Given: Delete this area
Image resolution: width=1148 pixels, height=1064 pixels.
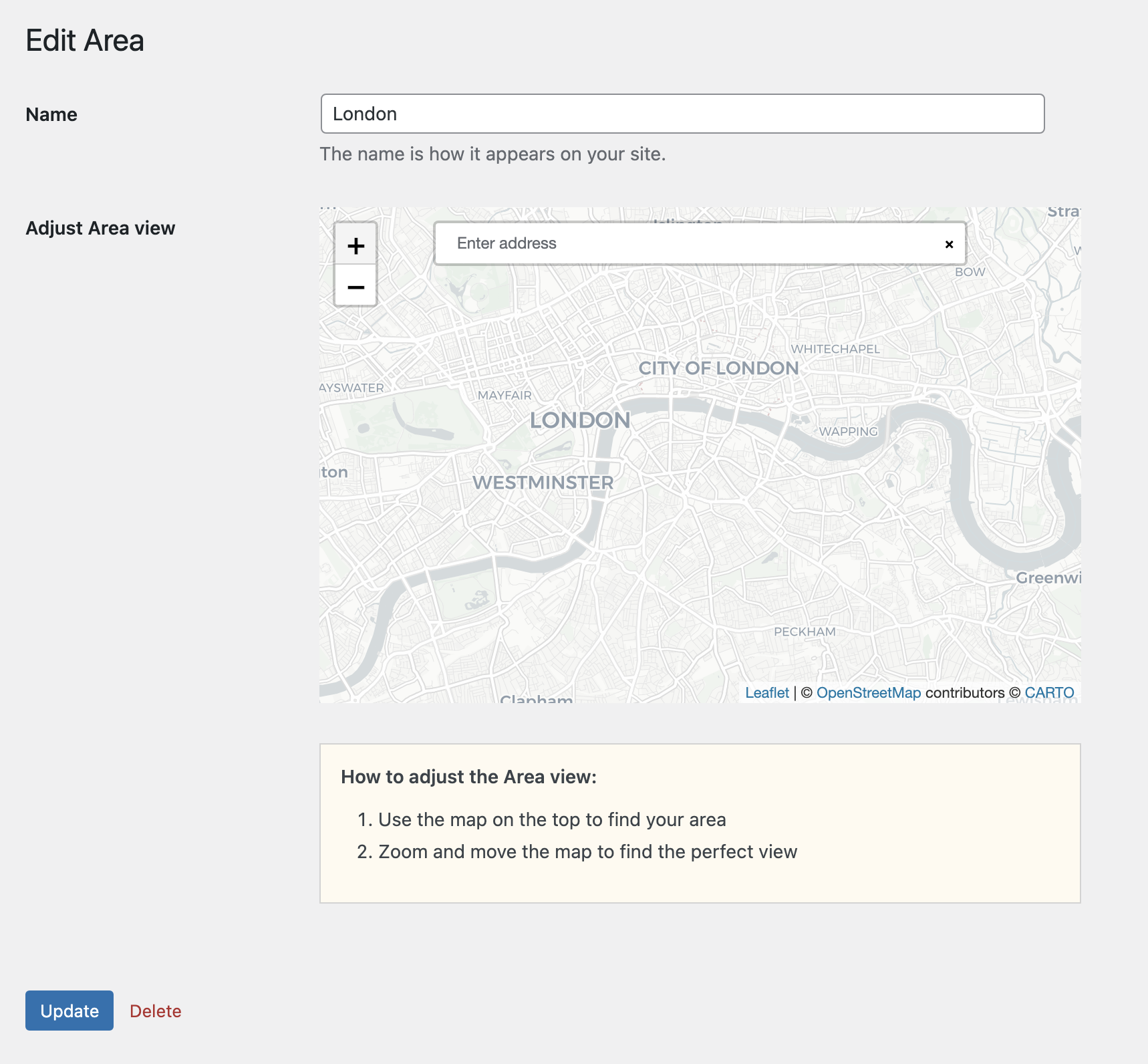Looking at the screenshot, I should click(x=155, y=1011).
